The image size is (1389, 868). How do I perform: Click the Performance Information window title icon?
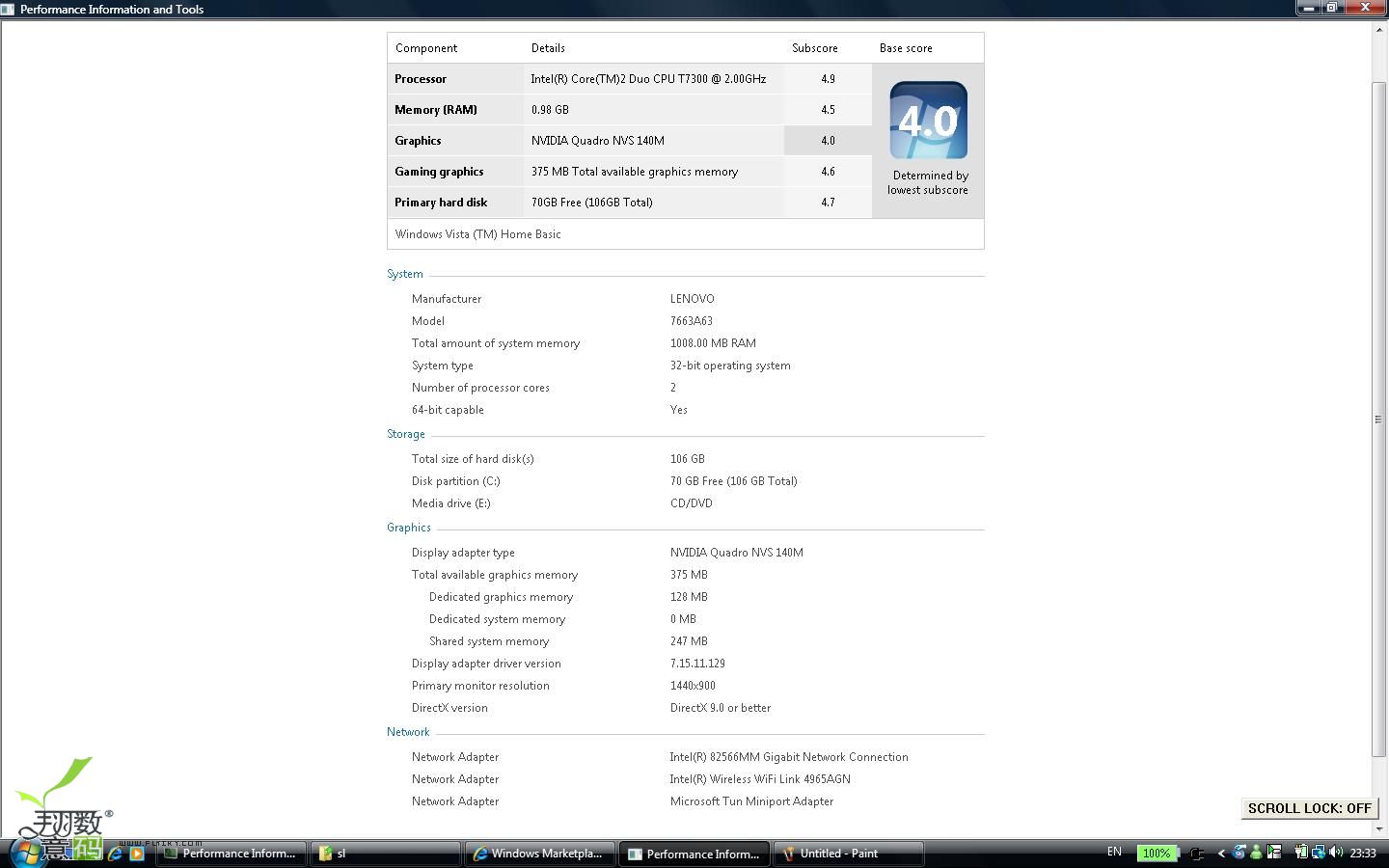point(8,9)
